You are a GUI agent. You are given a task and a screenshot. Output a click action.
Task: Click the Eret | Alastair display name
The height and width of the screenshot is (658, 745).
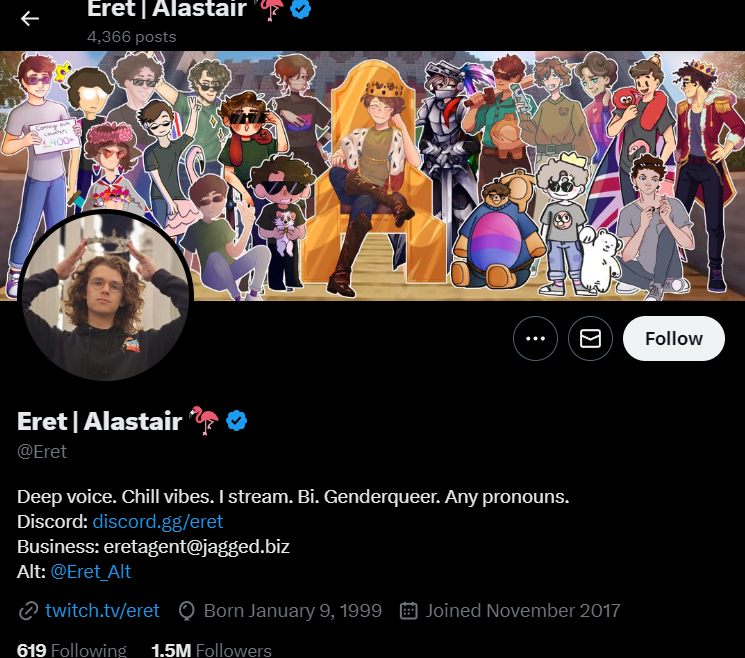click(x=99, y=421)
